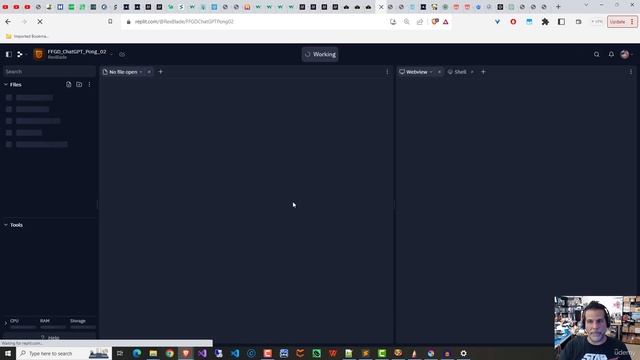
Task: Click the Brave Shields lion icon
Action: [x=435, y=22]
